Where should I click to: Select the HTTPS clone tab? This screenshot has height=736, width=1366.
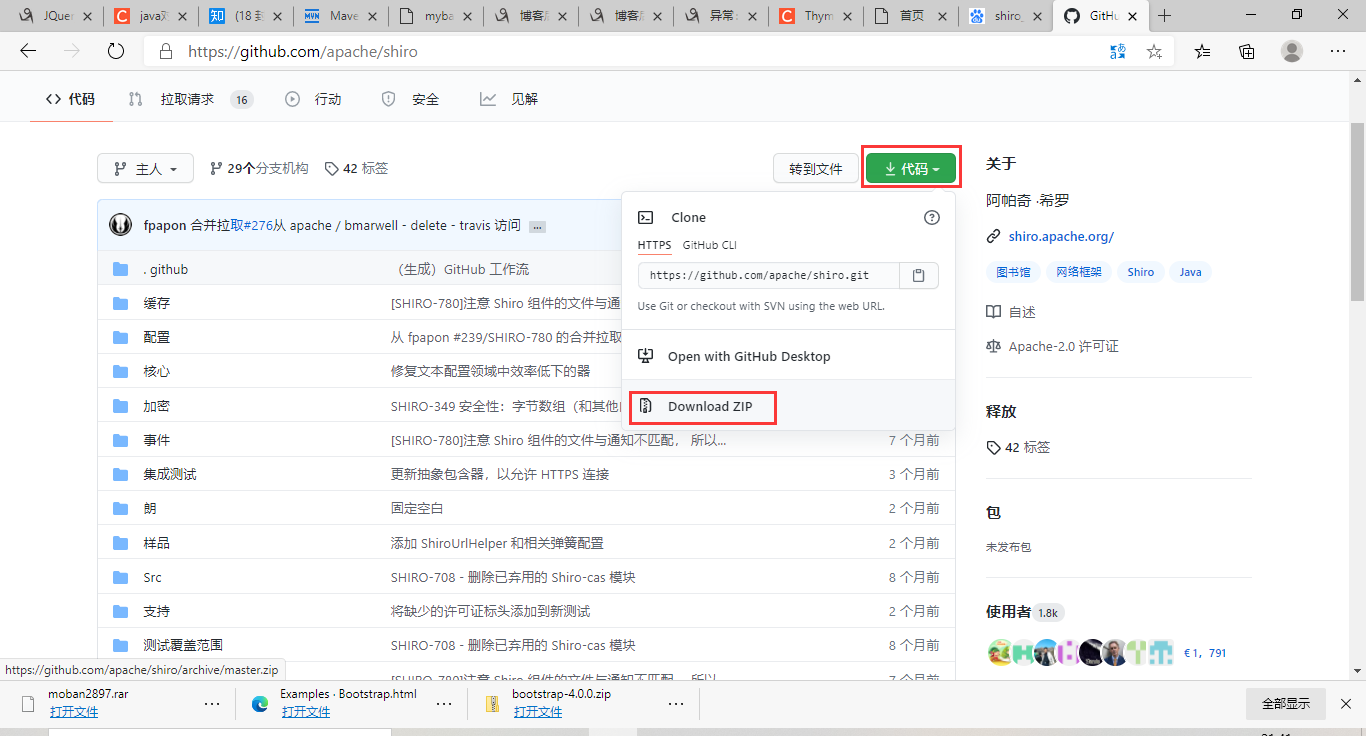click(654, 245)
